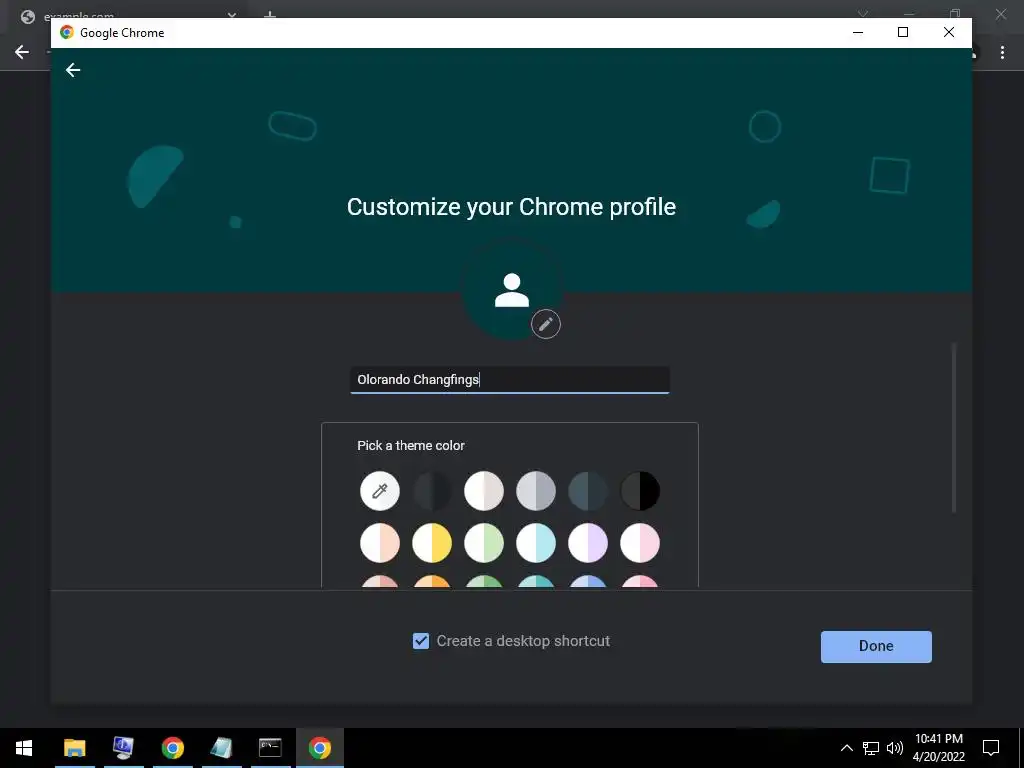The height and width of the screenshot is (768, 1024).
Task: Maximize the Google Chrome profile window
Action: tap(903, 32)
